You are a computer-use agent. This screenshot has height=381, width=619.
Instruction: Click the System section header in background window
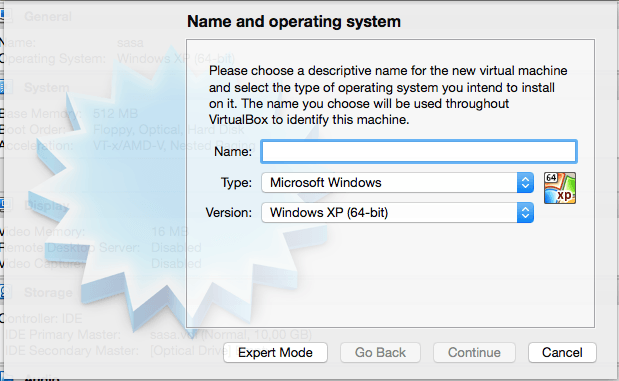pyautogui.click(x=47, y=87)
